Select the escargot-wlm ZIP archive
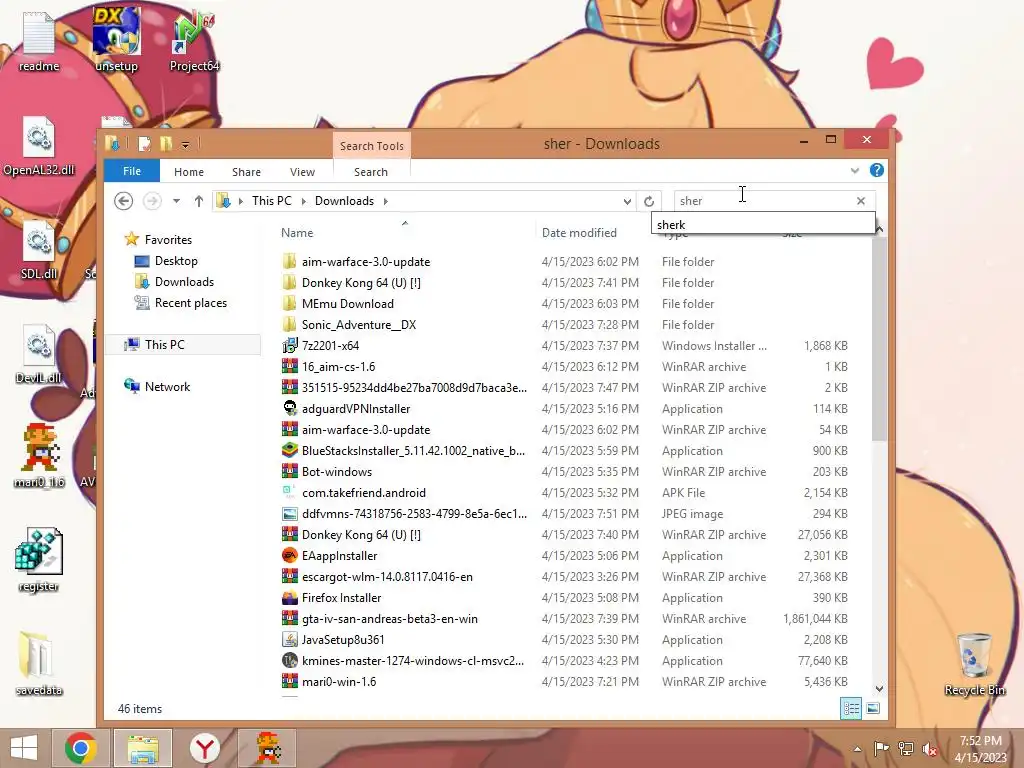1024x768 pixels. click(387, 577)
